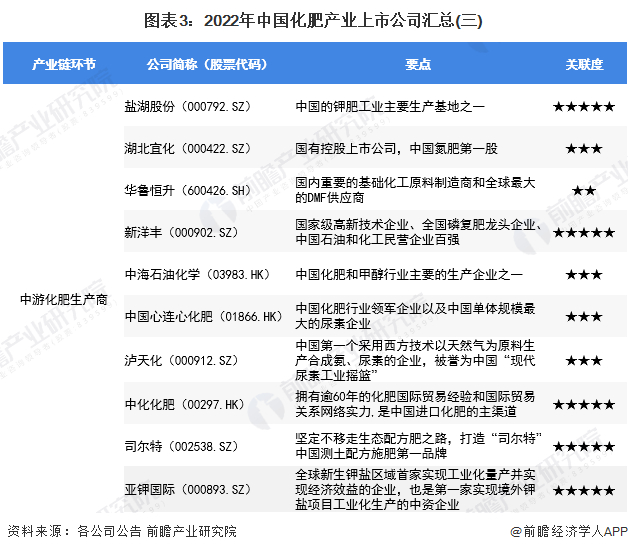
Task: Click the text 中国化肥和甲醇行业主要的生产企业之一
Action: click(409, 274)
